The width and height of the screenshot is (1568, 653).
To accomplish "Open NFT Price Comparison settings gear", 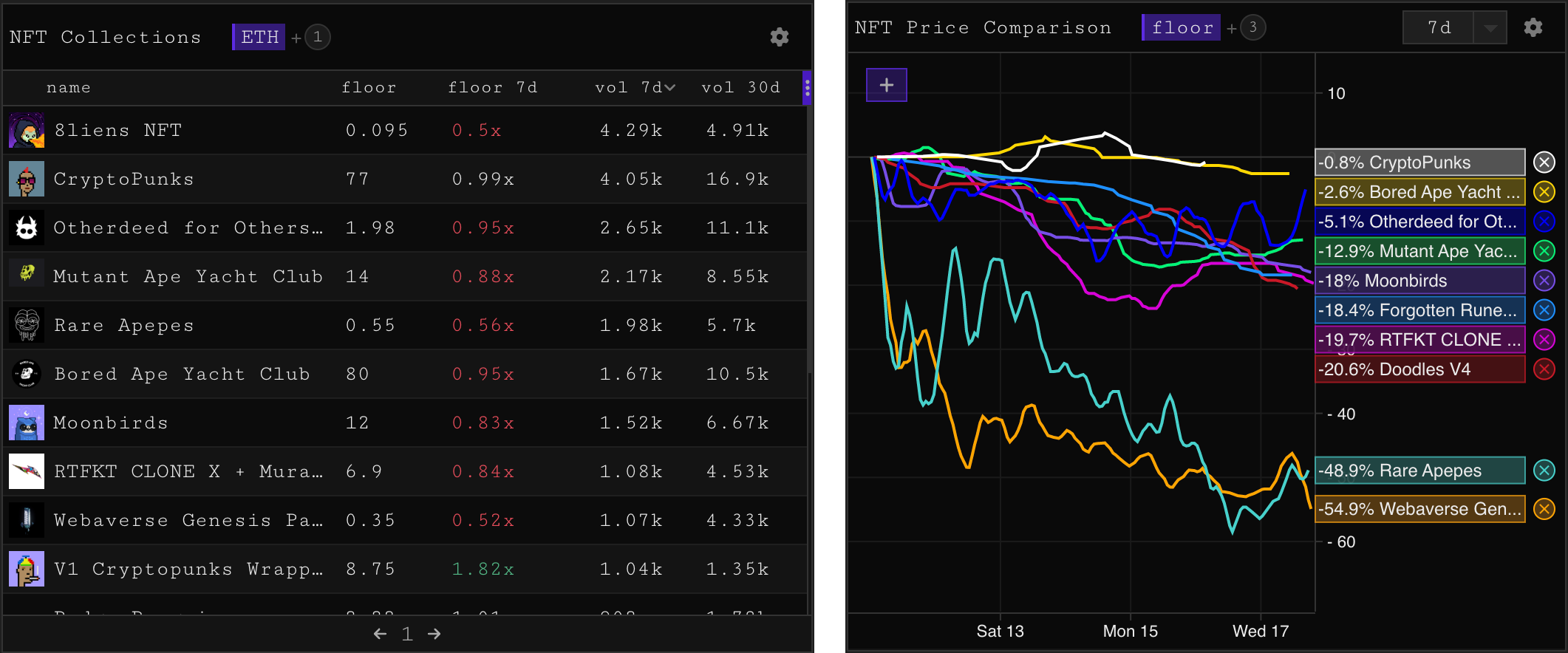I will point(1533,27).
